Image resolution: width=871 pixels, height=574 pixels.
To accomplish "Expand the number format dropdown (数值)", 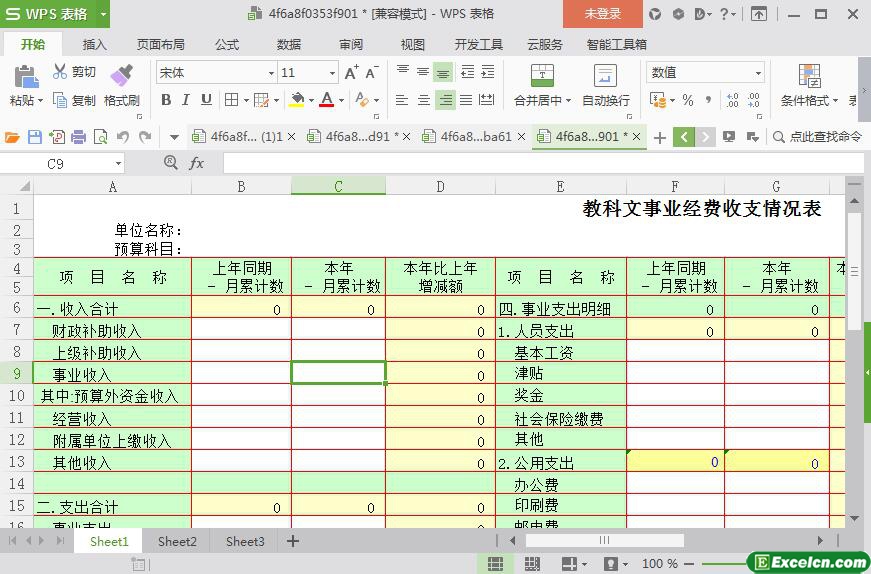I will [758, 73].
